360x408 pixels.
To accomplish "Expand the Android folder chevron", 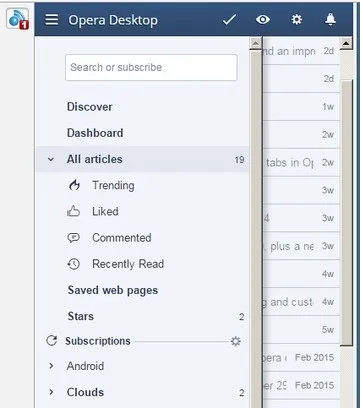I will tap(51, 366).
